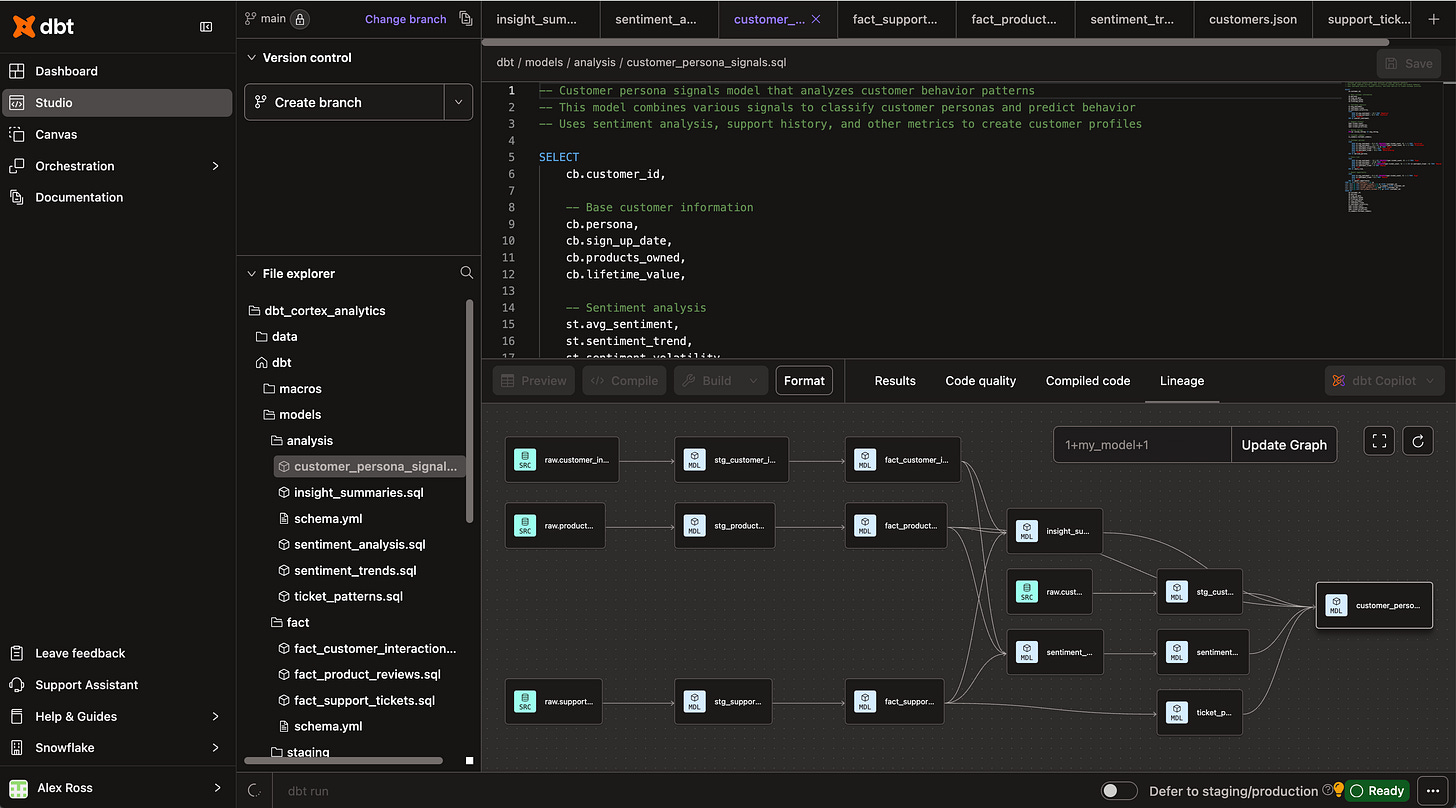Open the fullscreen lineage graph icon
This screenshot has height=808, width=1456.
click(x=1379, y=441)
